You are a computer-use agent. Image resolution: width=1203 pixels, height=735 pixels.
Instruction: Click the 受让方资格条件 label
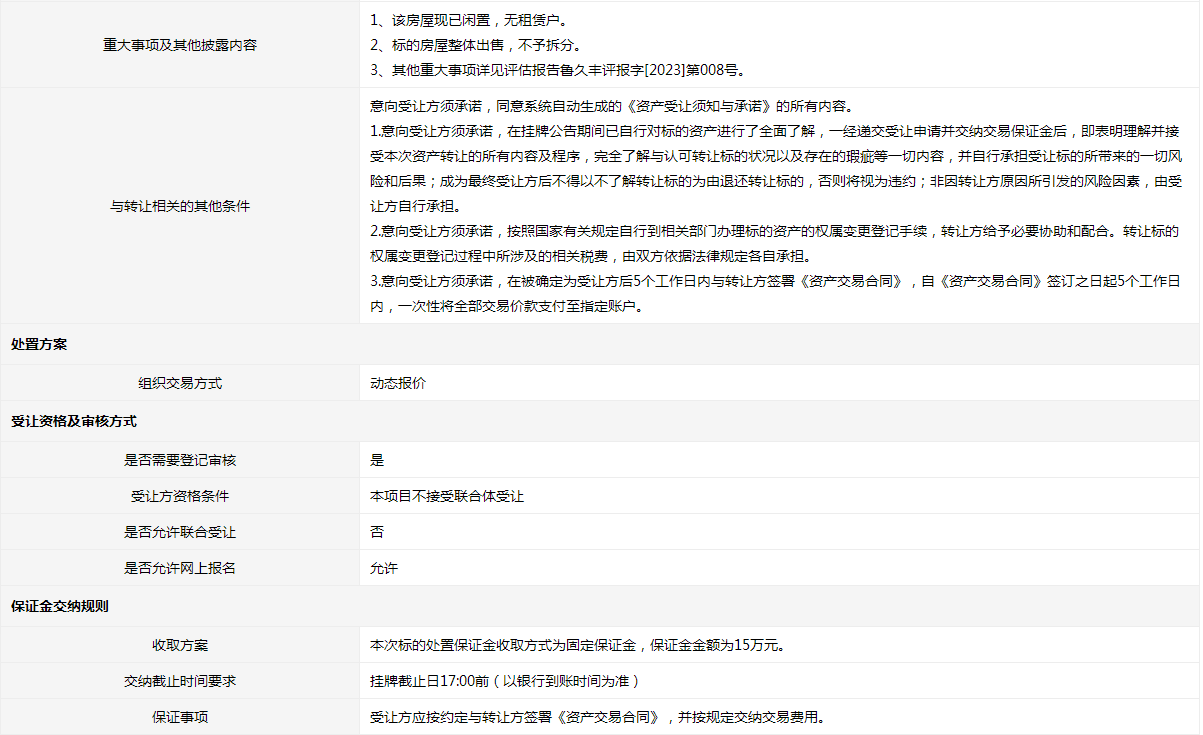click(x=180, y=496)
